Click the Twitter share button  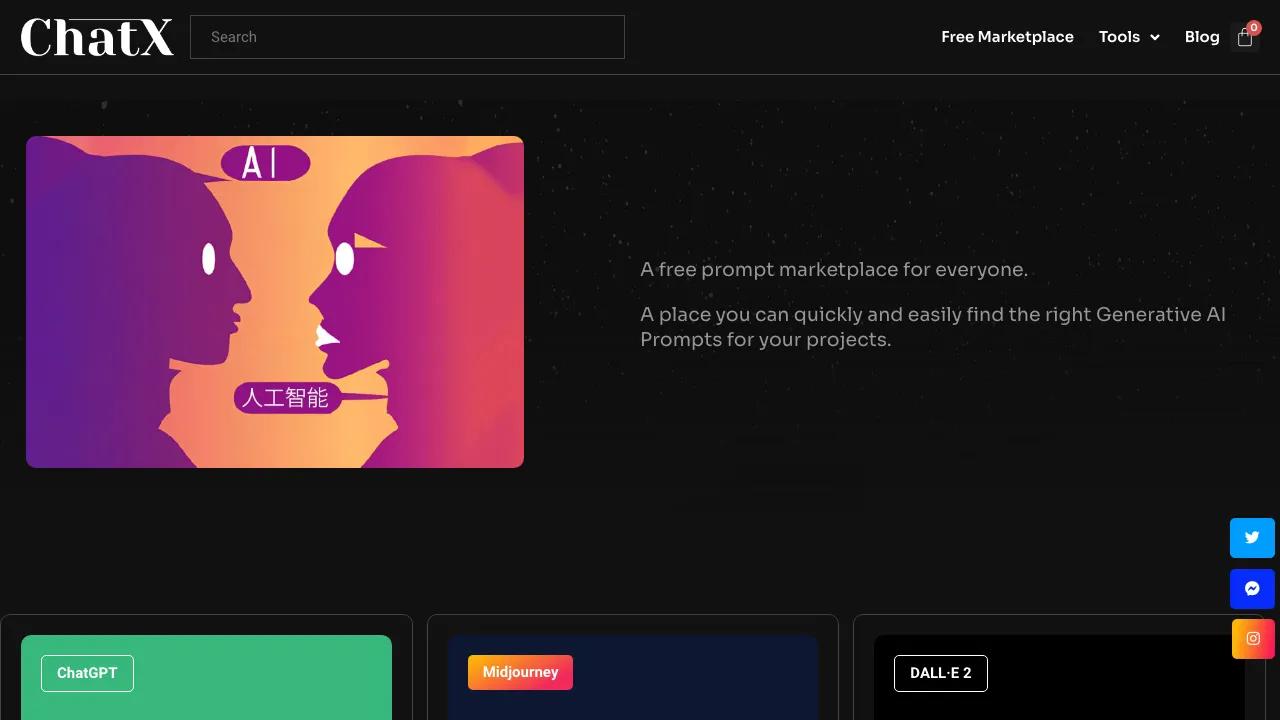click(1252, 538)
